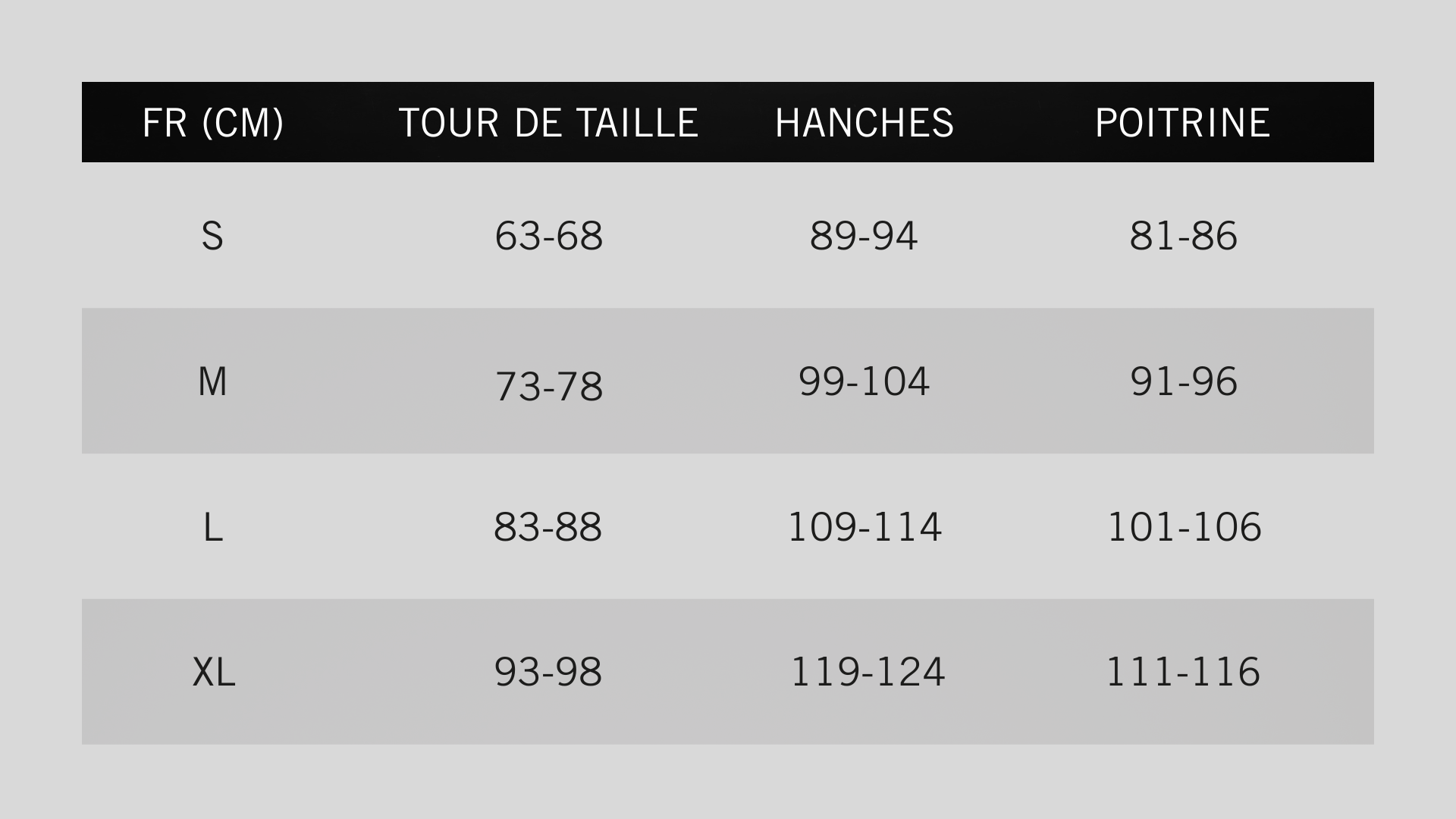The width and height of the screenshot is (1456, 819).
Task: Pick the 101-106 chest value
Action: pos(1185,527)
